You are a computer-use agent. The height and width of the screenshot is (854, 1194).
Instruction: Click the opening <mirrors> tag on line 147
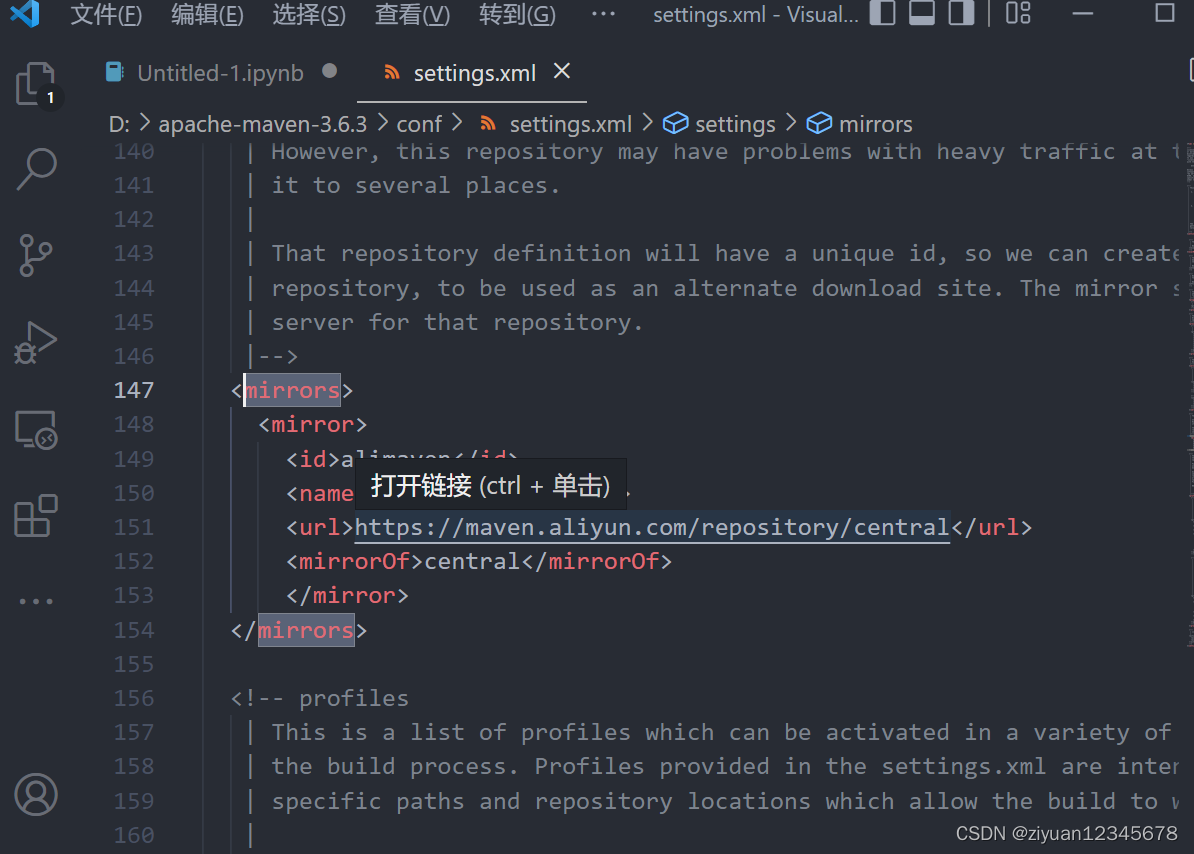pos(292,390)
